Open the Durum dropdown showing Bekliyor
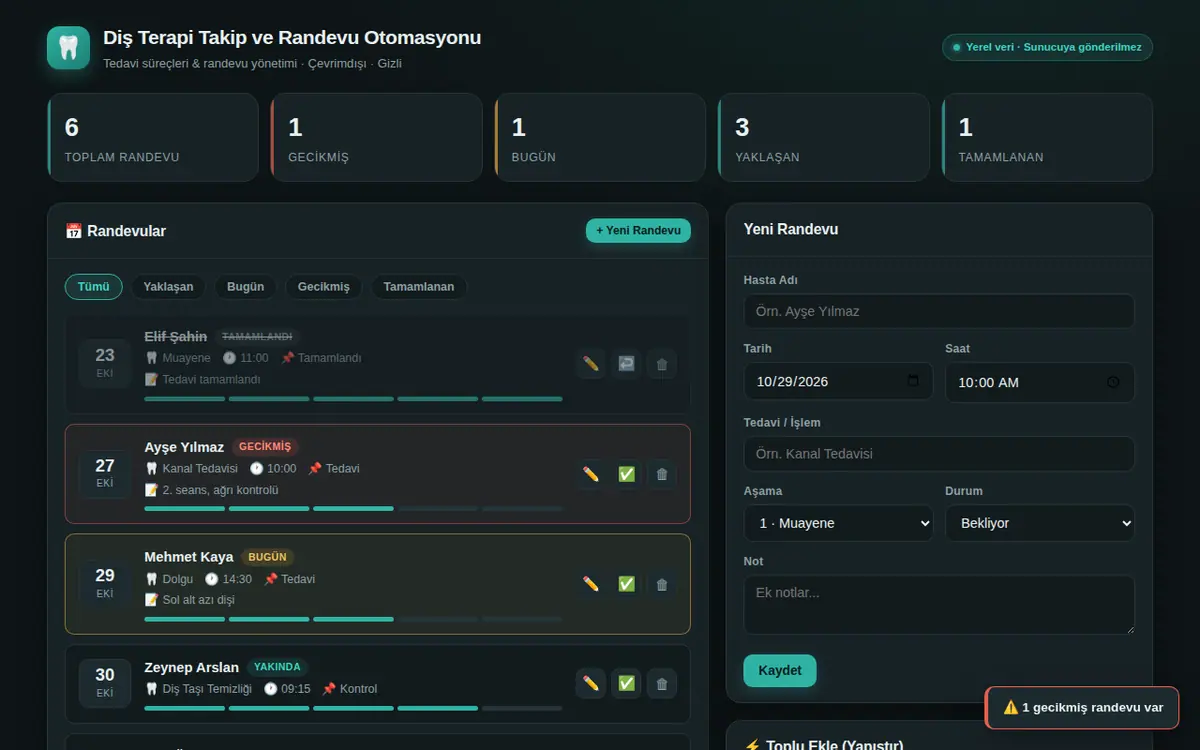 pyautogui.click(x=1040, y=523)
